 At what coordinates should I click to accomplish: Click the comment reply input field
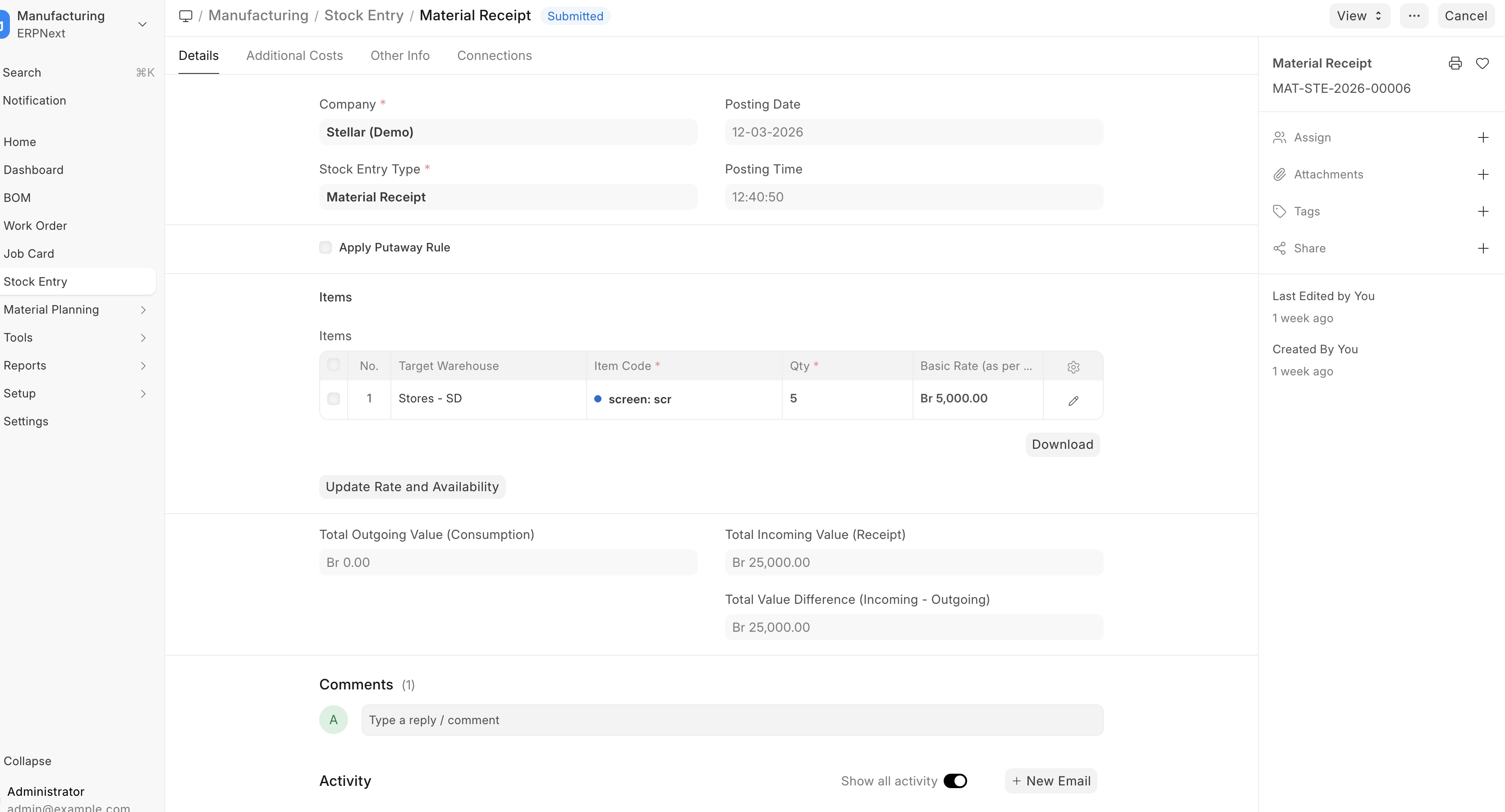(x=731, y=721)
